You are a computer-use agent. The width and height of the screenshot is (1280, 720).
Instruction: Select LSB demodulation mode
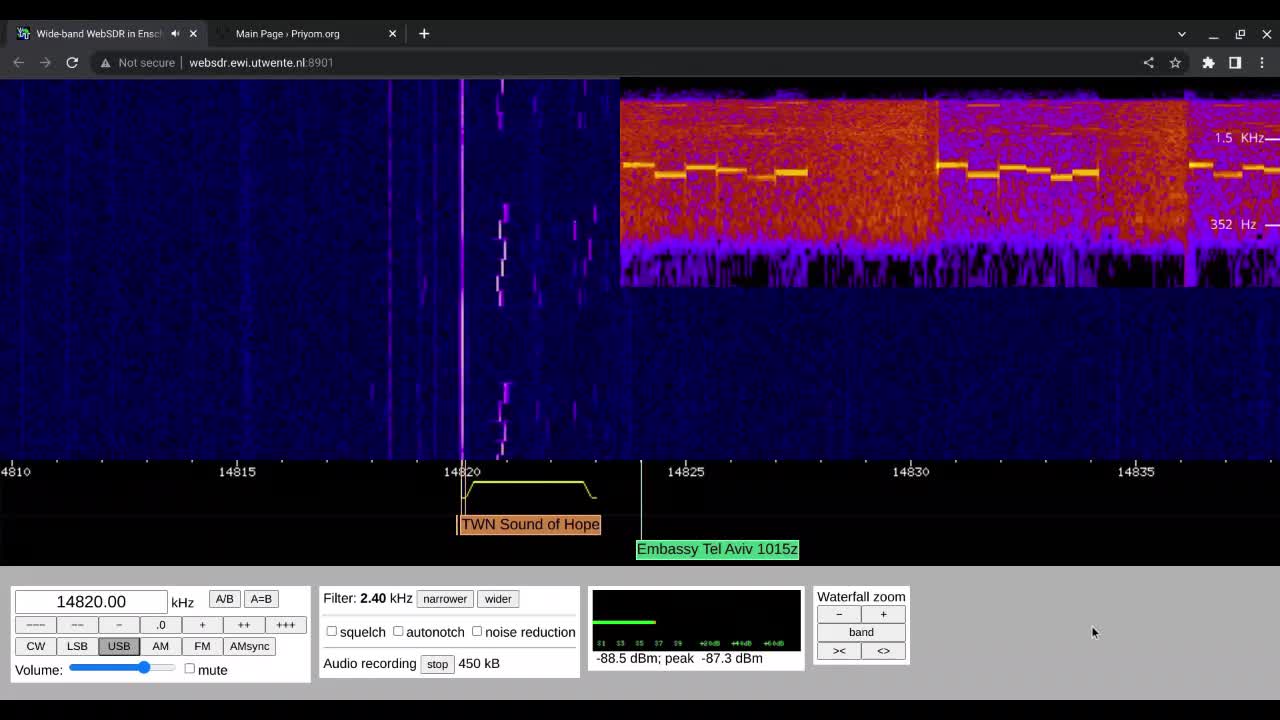[x=77, y=646]
